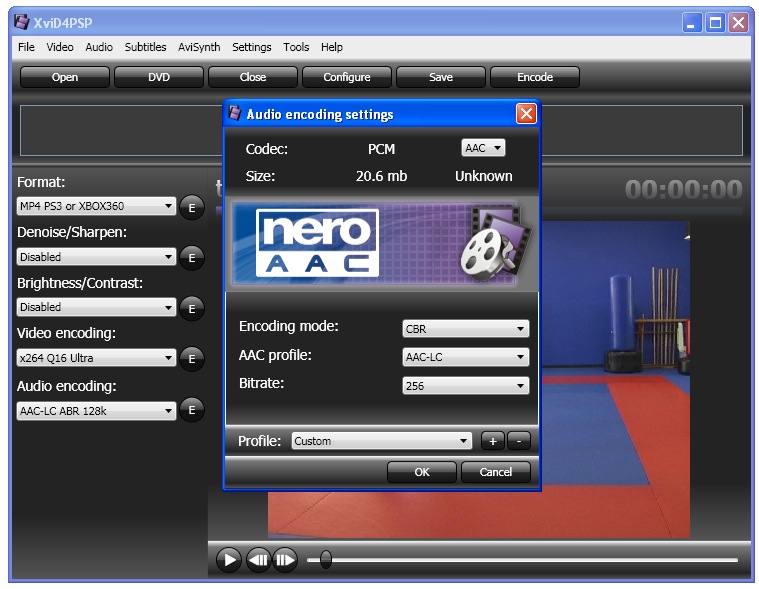
Task: Click the 20.6 mb size value
Action: click(381, 176)
